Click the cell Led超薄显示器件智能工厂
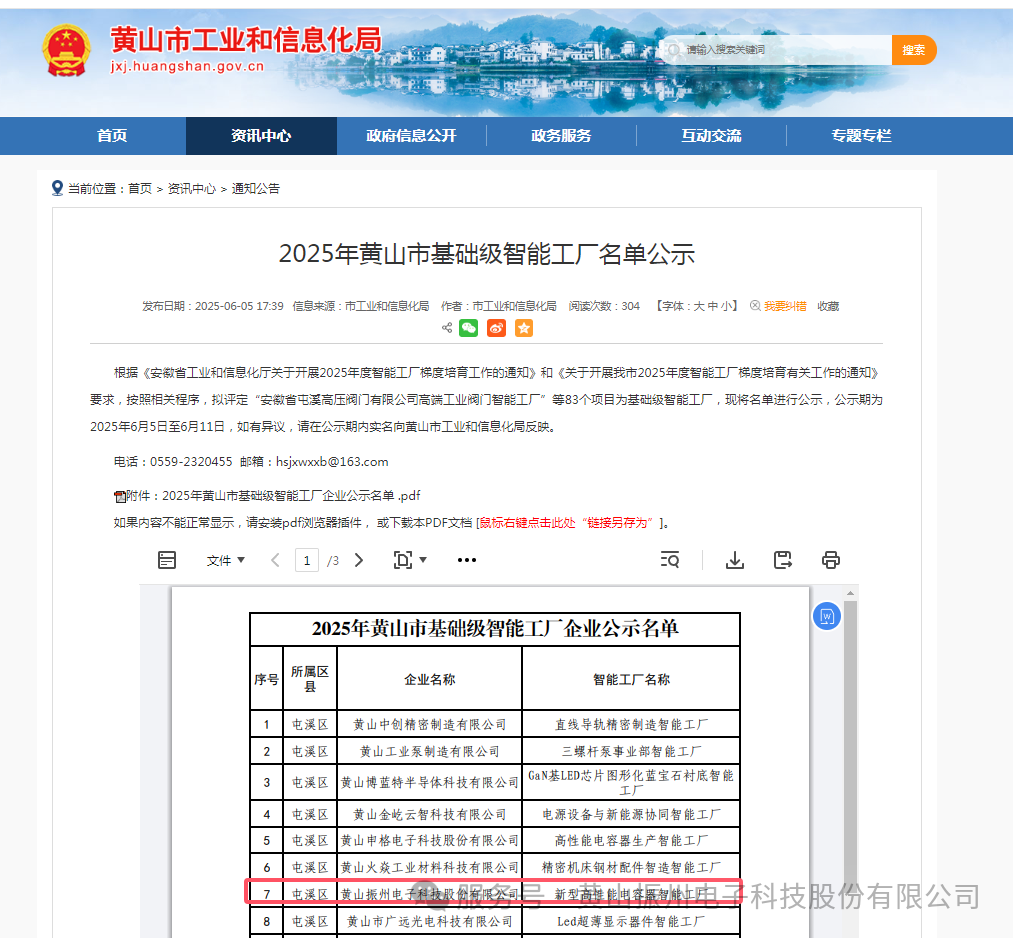 point(631,922)
